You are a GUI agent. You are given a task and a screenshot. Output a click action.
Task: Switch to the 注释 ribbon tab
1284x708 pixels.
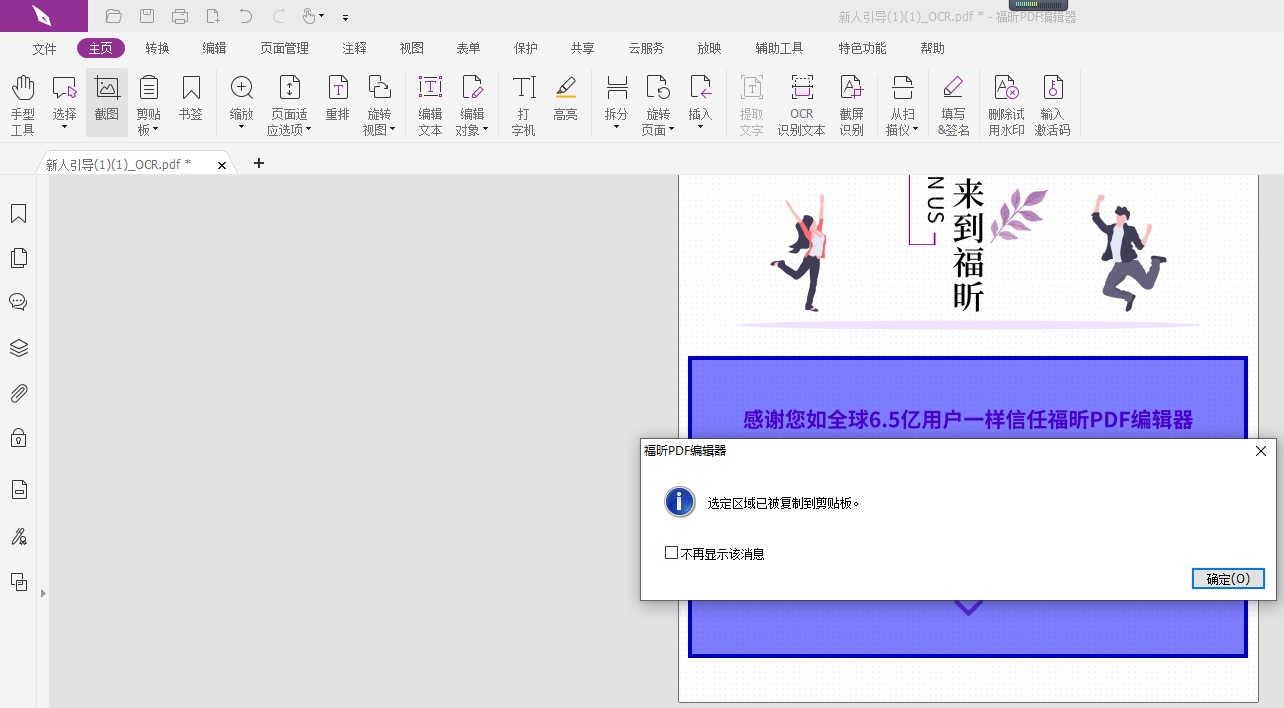(x=354, y=47)
